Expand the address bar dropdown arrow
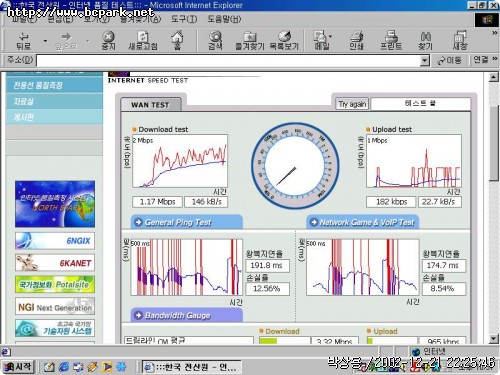Viewport: 500px width, 375px height. tap(424, 61)
